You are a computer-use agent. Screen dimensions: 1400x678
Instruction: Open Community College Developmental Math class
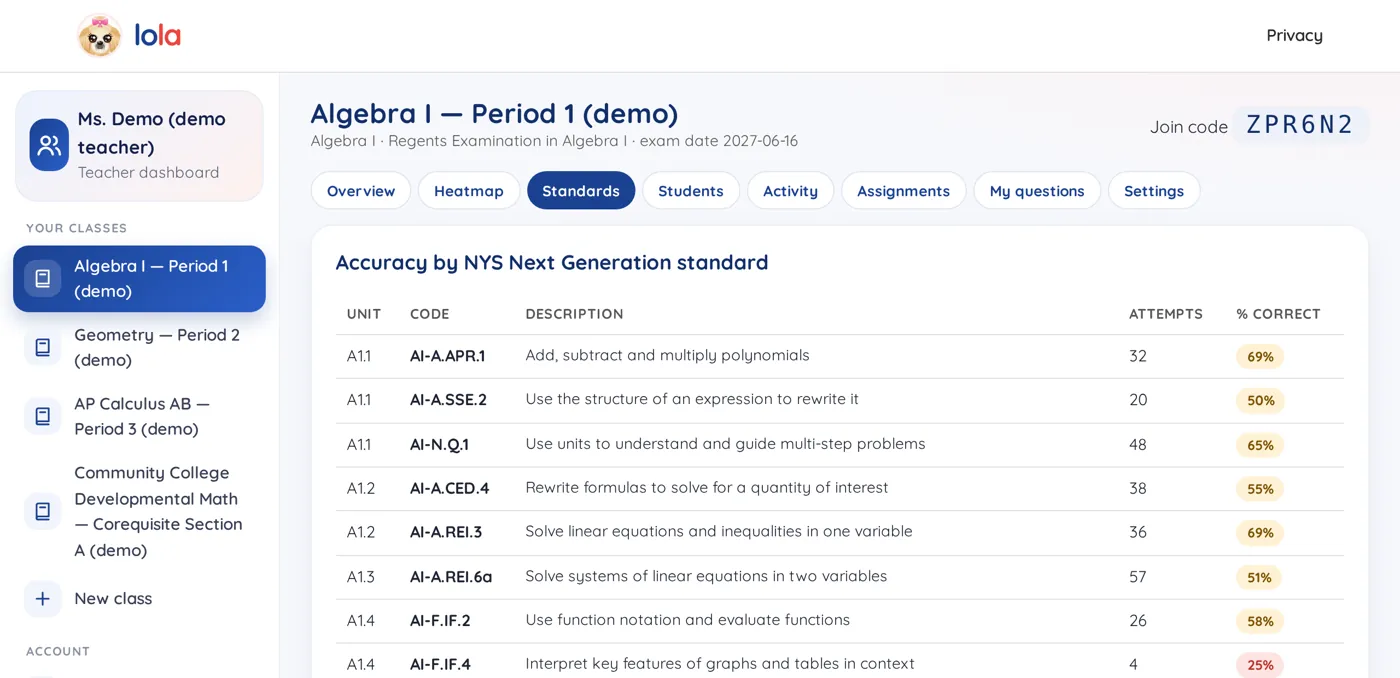(x=139, y=511)
